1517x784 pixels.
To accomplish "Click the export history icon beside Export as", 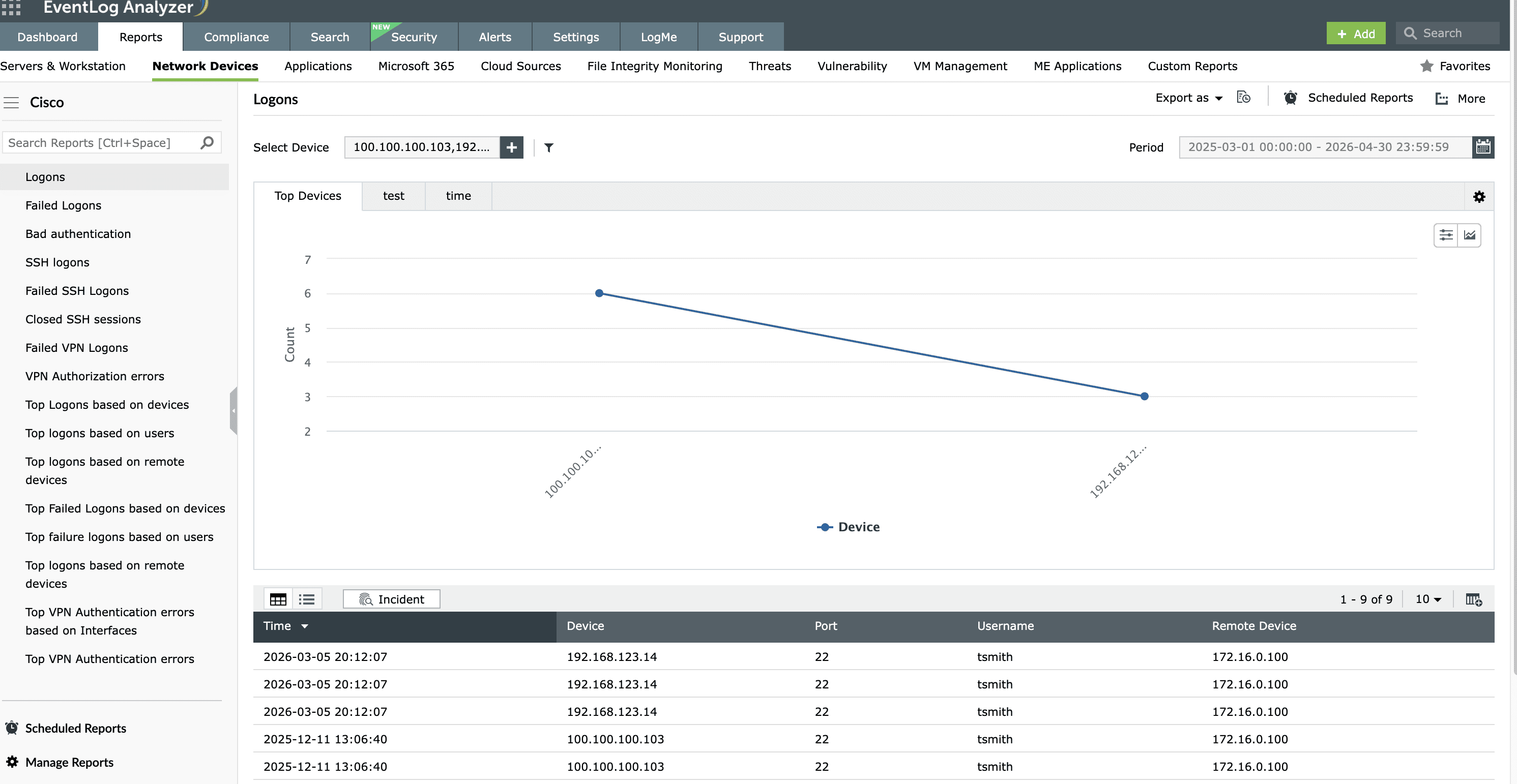I will [x=1243, y=98].
